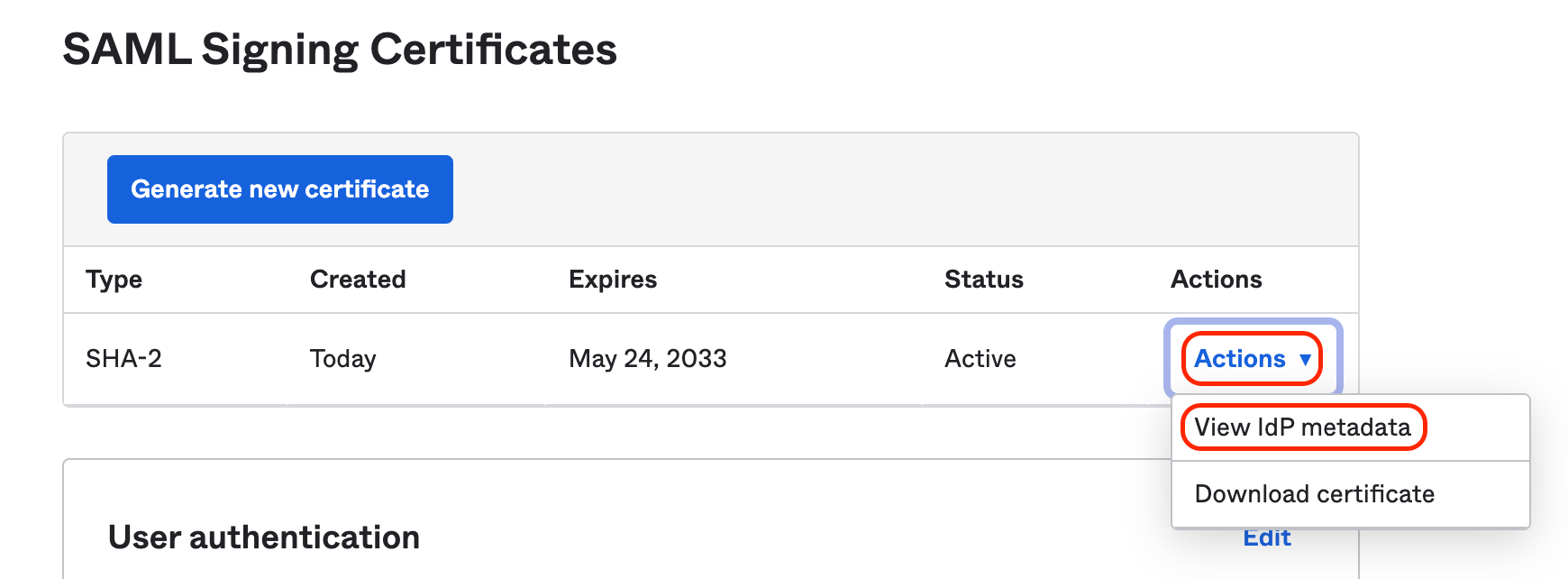Viewport: 1568px width, 579px height.
Task: Click the User authentication section title
Action: (264, 538)
